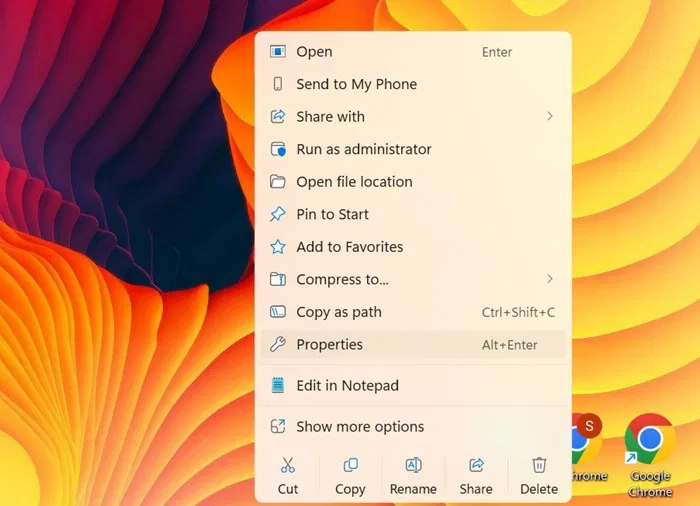Click the Copy as path icon
This screenshot has width=700, height=506.
click(x=278, y=312)
